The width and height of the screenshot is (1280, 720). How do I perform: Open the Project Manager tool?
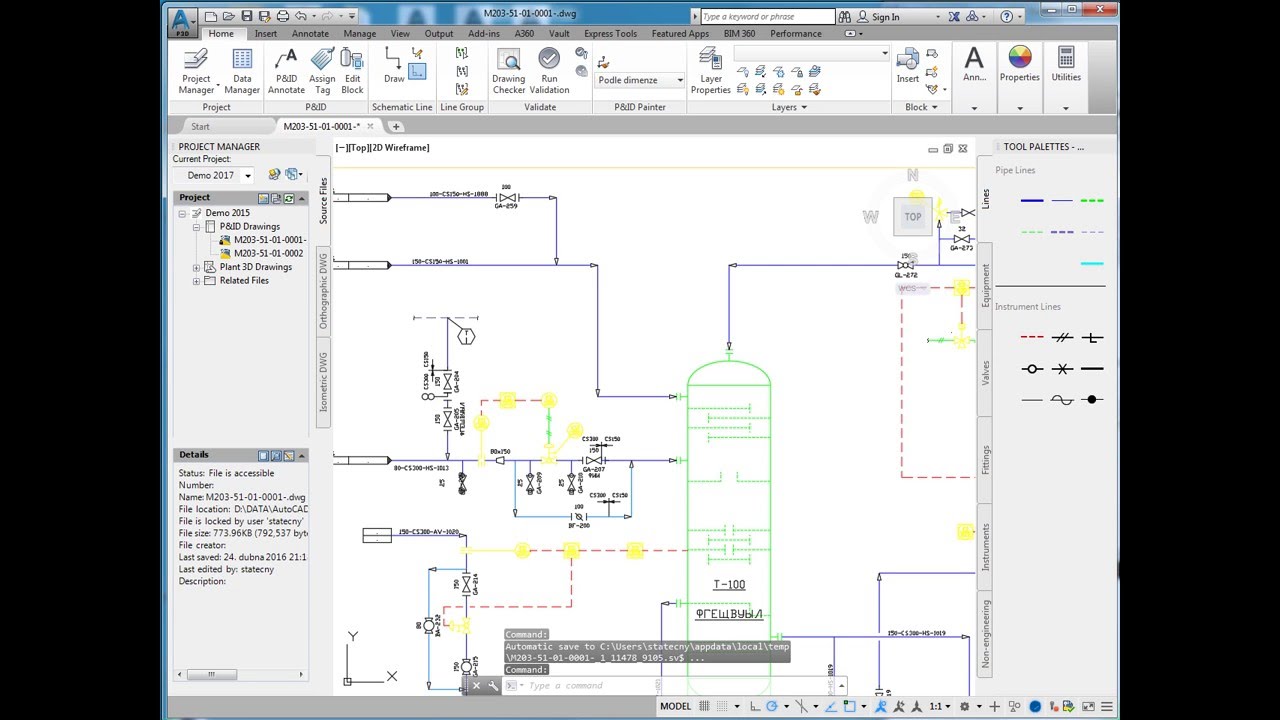pos(196,71)
